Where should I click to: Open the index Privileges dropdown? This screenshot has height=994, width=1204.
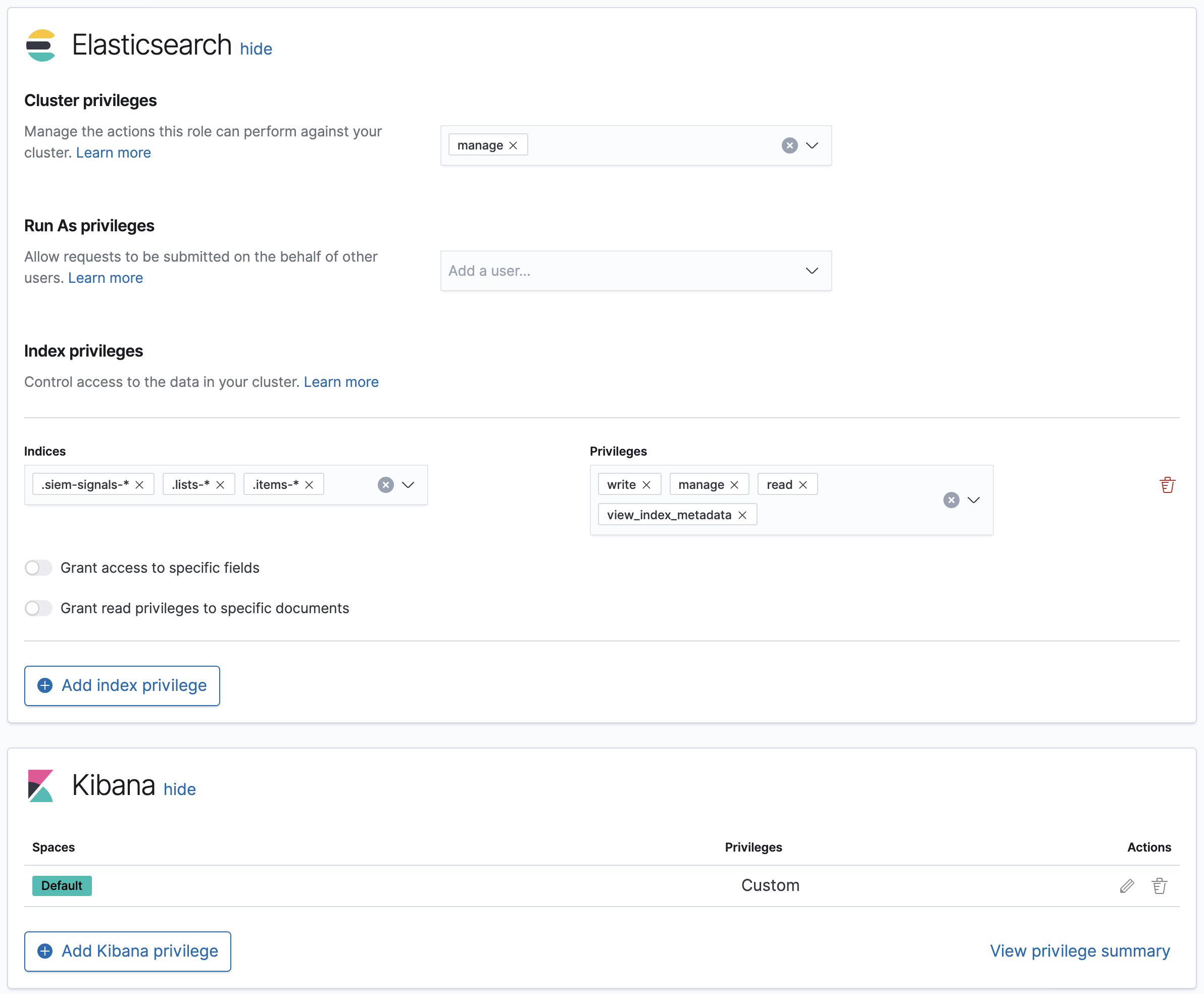pyautogui.click(x=973, y=500)
